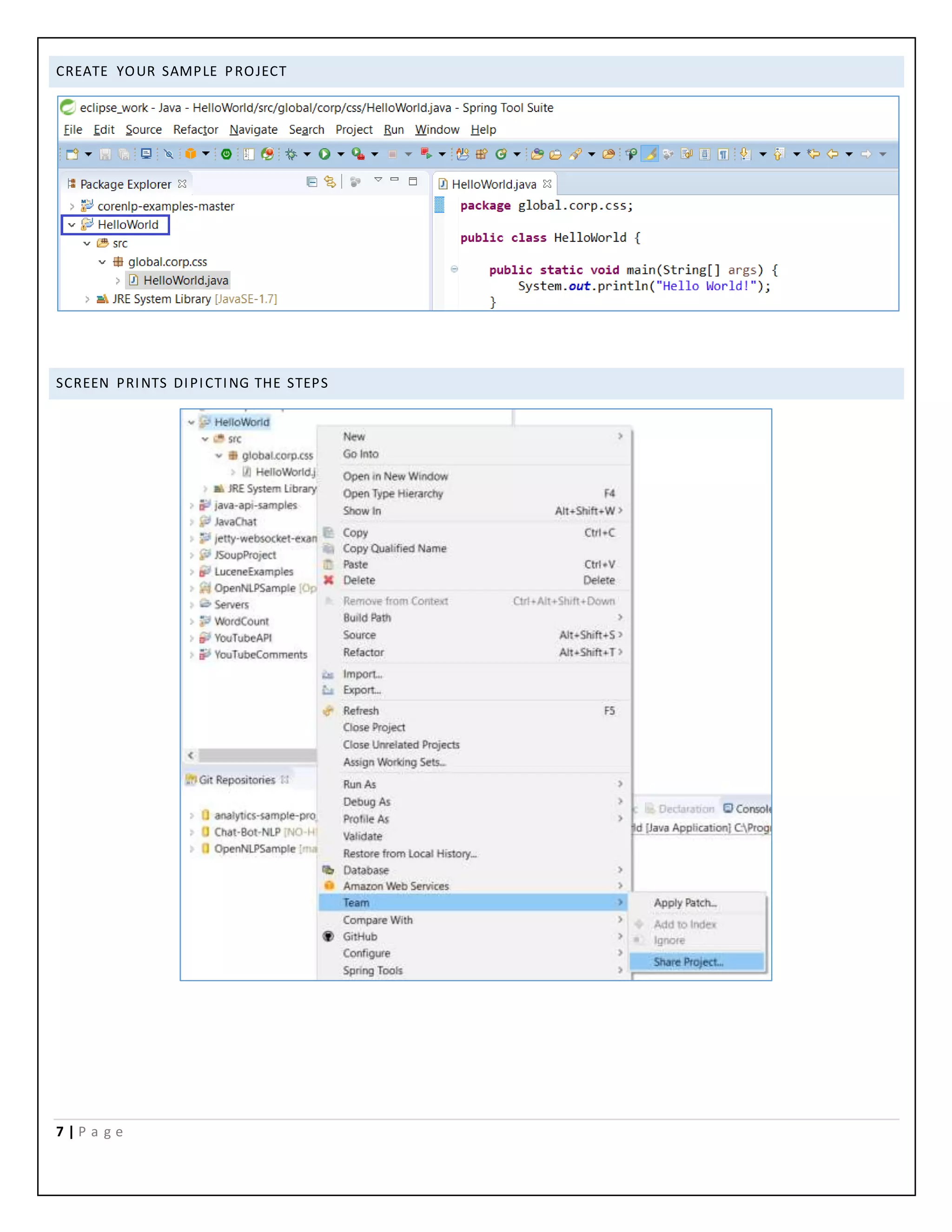Click Link with Editor icon in Package Explorer
The image size is (952, 1232).
330,182
